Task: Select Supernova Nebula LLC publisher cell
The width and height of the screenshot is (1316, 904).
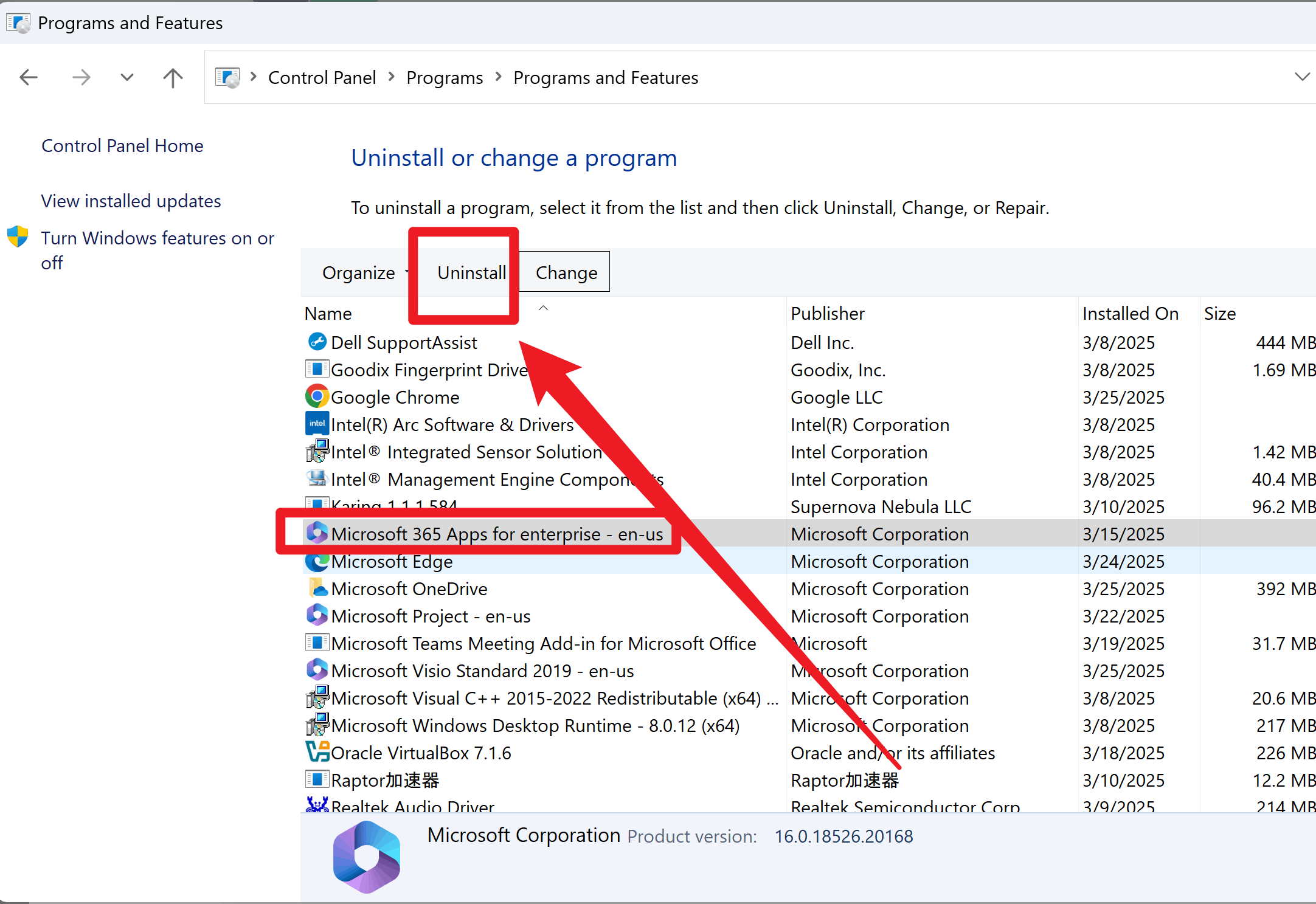Action: pyautogui.click(x=881, y=506)
